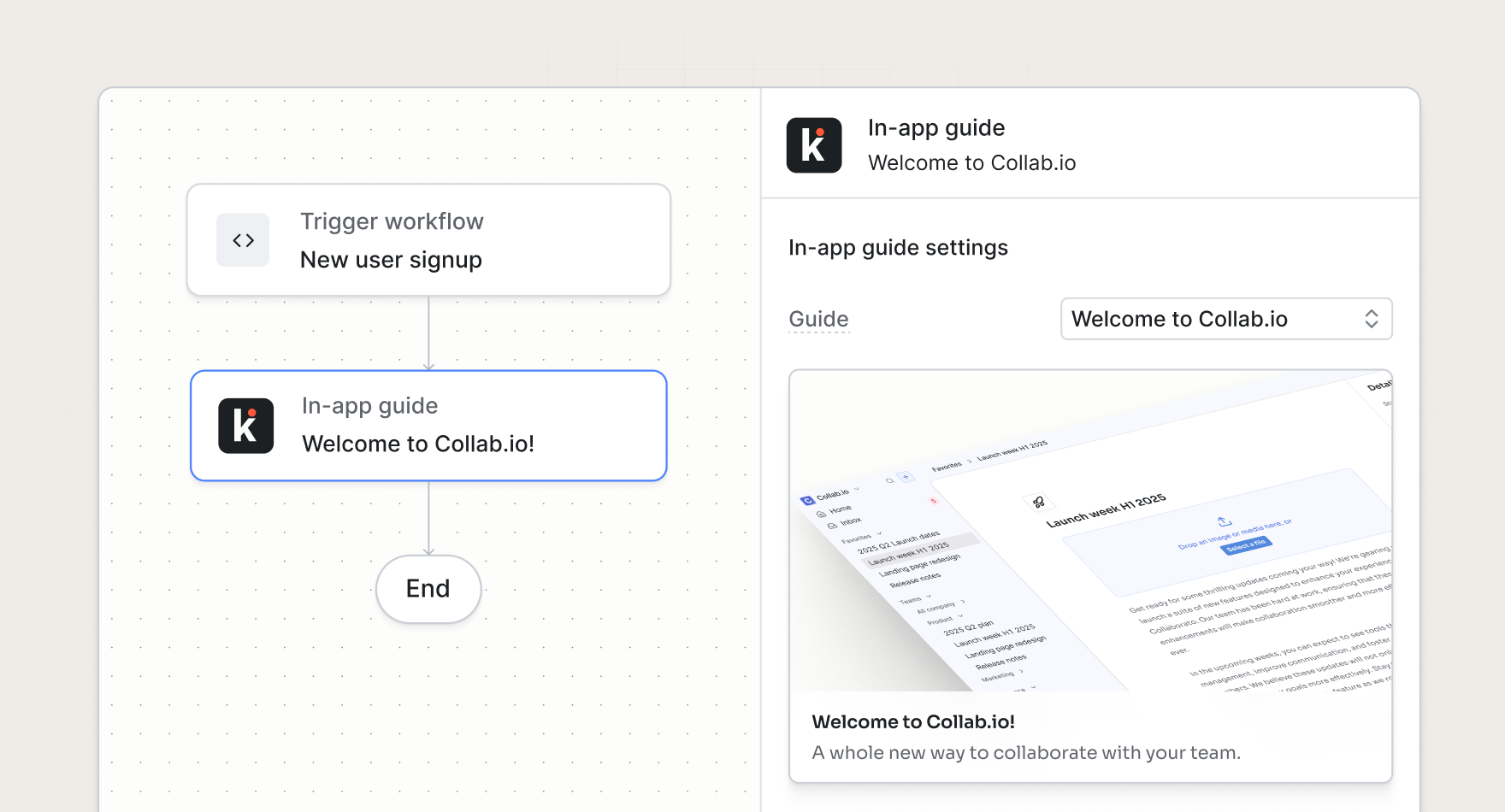Click the K logo in the settings panel header
Screen dimensions: 1505x812
[x=814, y=145]
